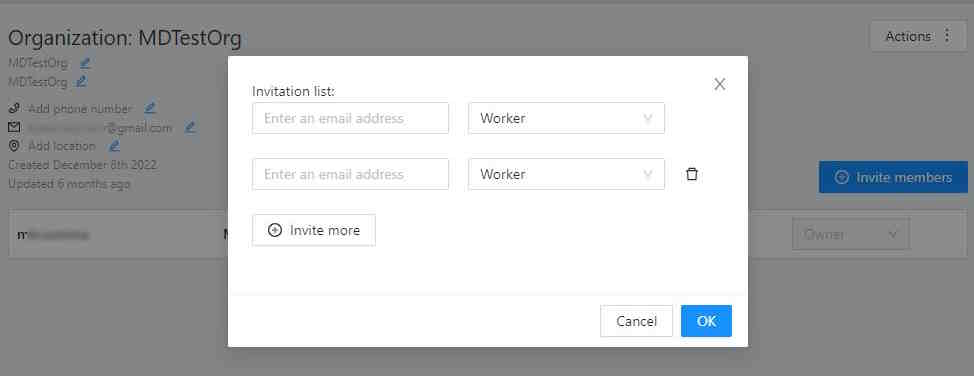974x376 pixels.
Task: Click the Add phone number text
Action: click(80, 109)
